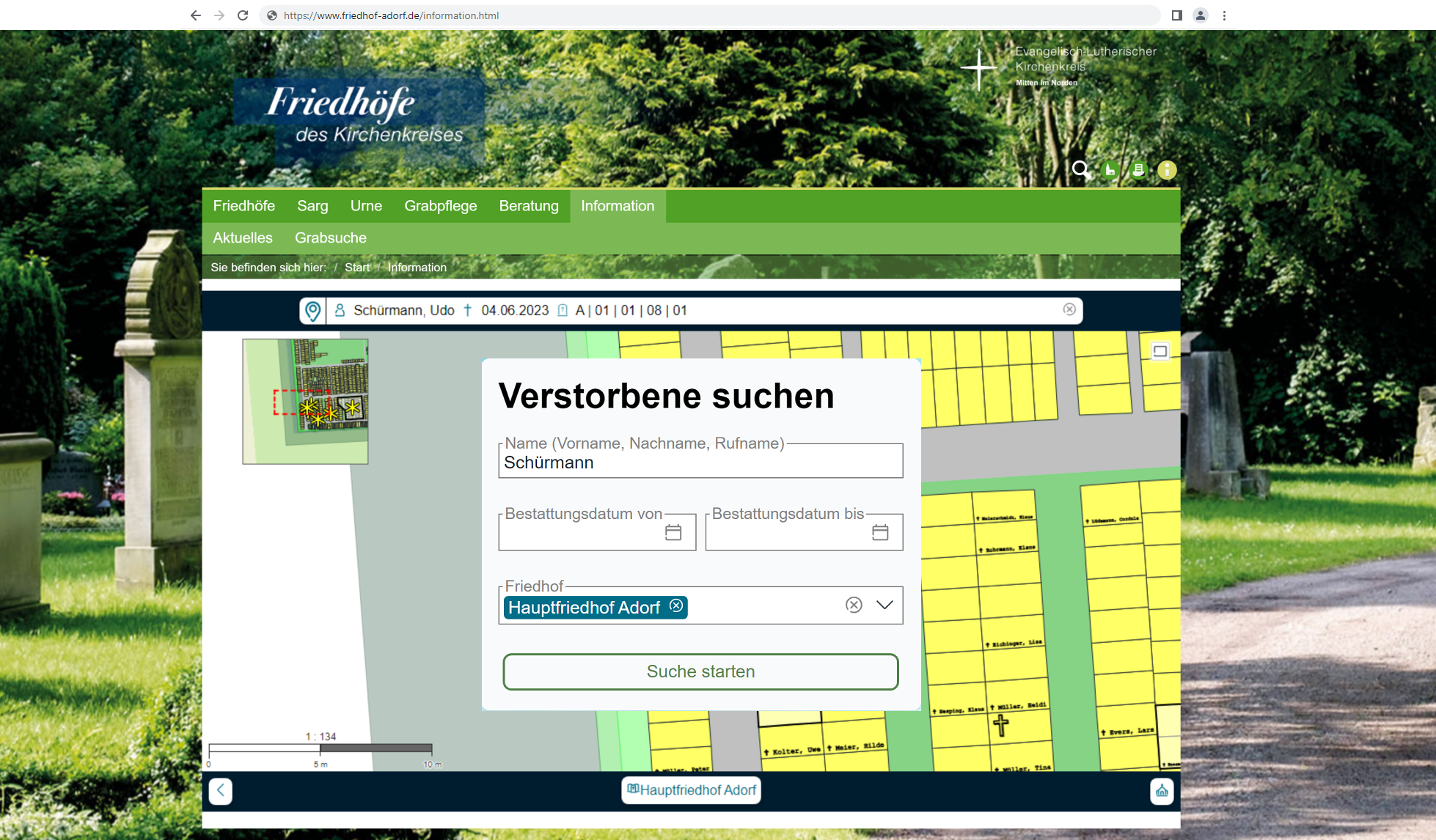
Task: Expand the Friedhof dropdown arrow
Action: coord(884,605)
